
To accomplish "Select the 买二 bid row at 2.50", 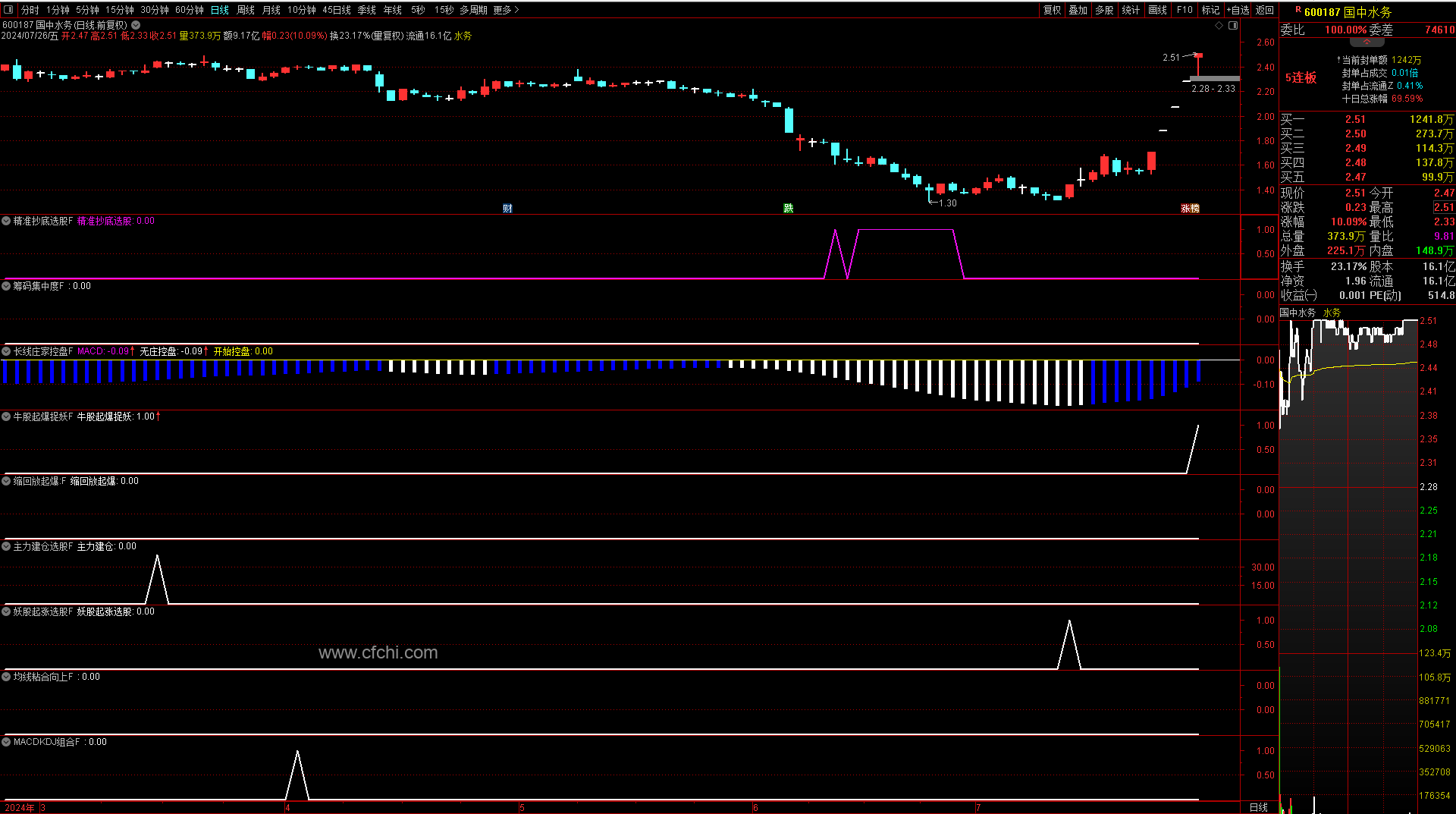I will point(1367,134).
